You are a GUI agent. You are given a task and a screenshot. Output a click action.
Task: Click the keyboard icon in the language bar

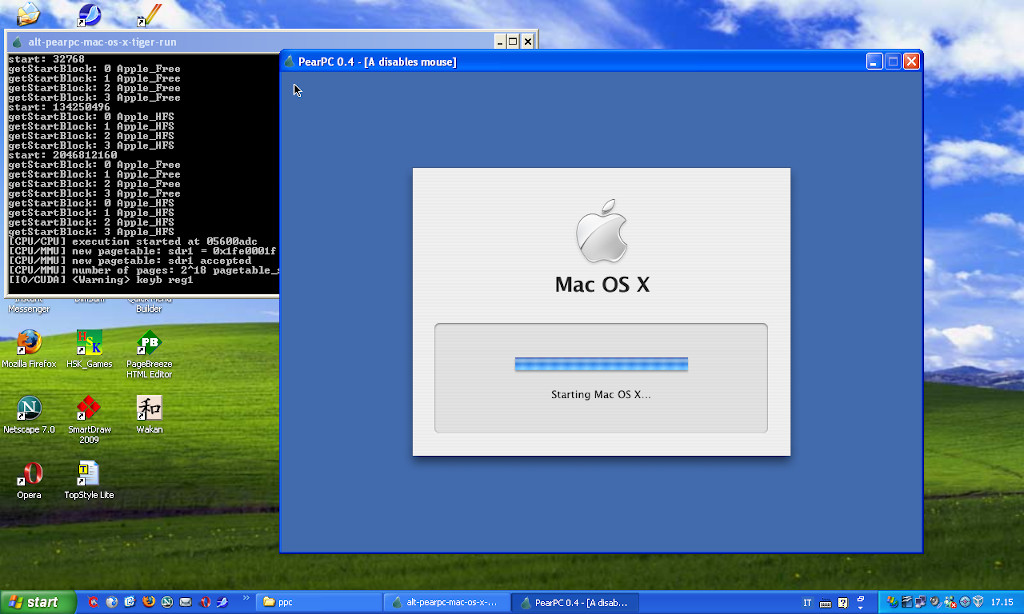(825, 603)
